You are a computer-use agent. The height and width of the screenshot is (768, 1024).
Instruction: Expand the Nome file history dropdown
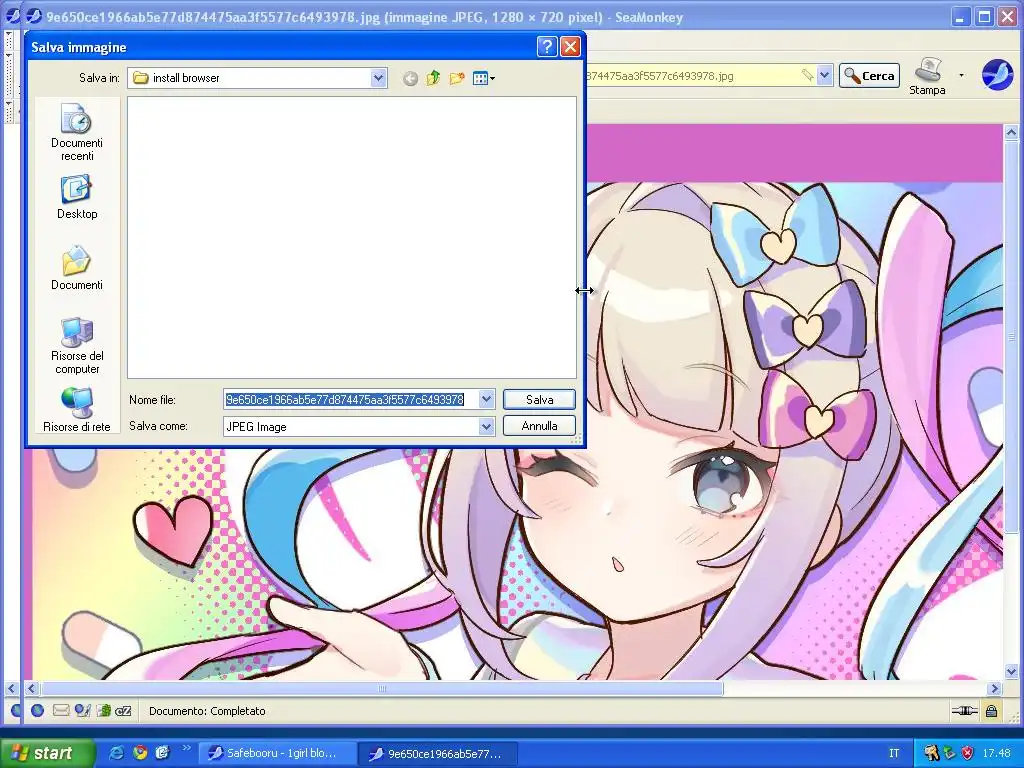tap(487, 399)
